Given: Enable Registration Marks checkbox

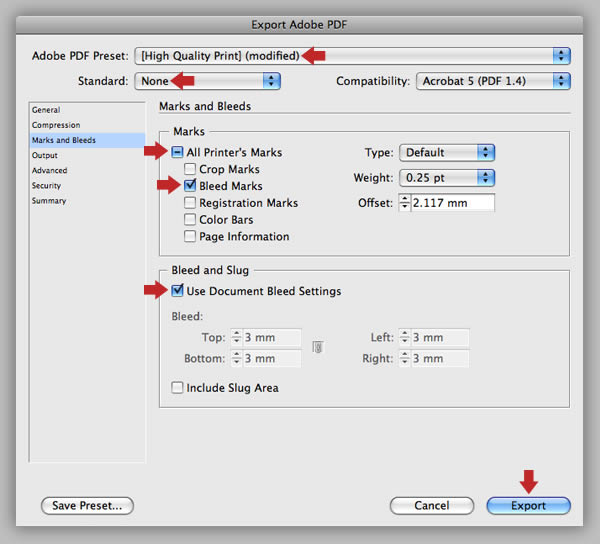Looking at the screenshot, I should click(190, 202).
